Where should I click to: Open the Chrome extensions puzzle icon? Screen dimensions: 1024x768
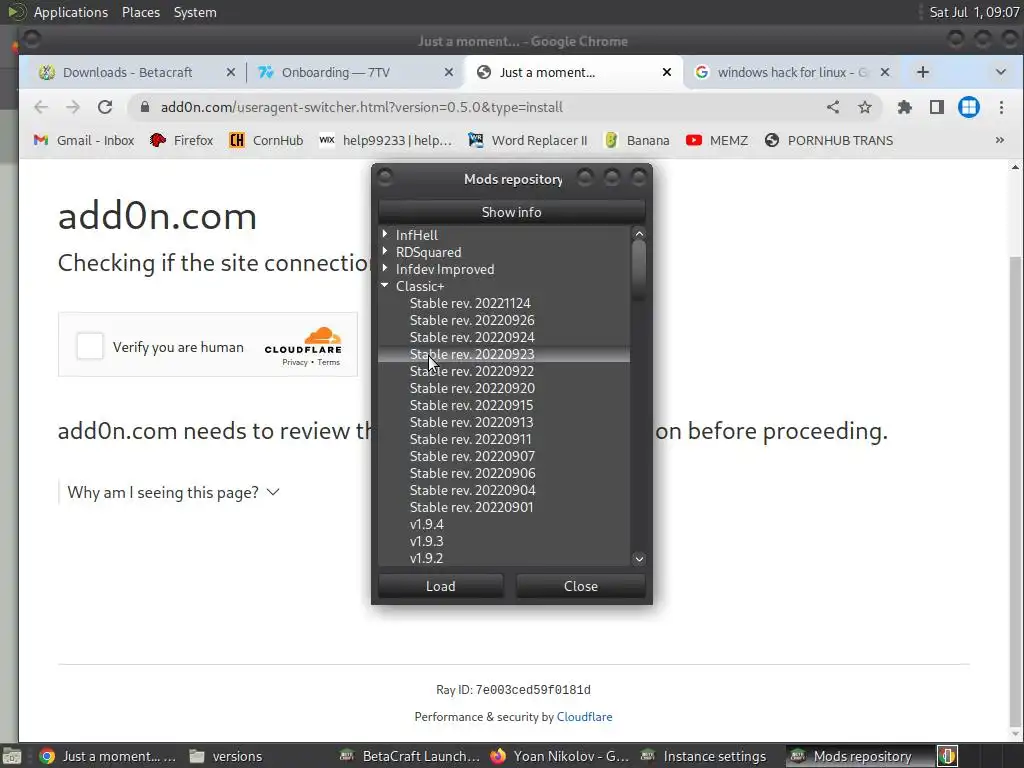click(x=904, y=107)
